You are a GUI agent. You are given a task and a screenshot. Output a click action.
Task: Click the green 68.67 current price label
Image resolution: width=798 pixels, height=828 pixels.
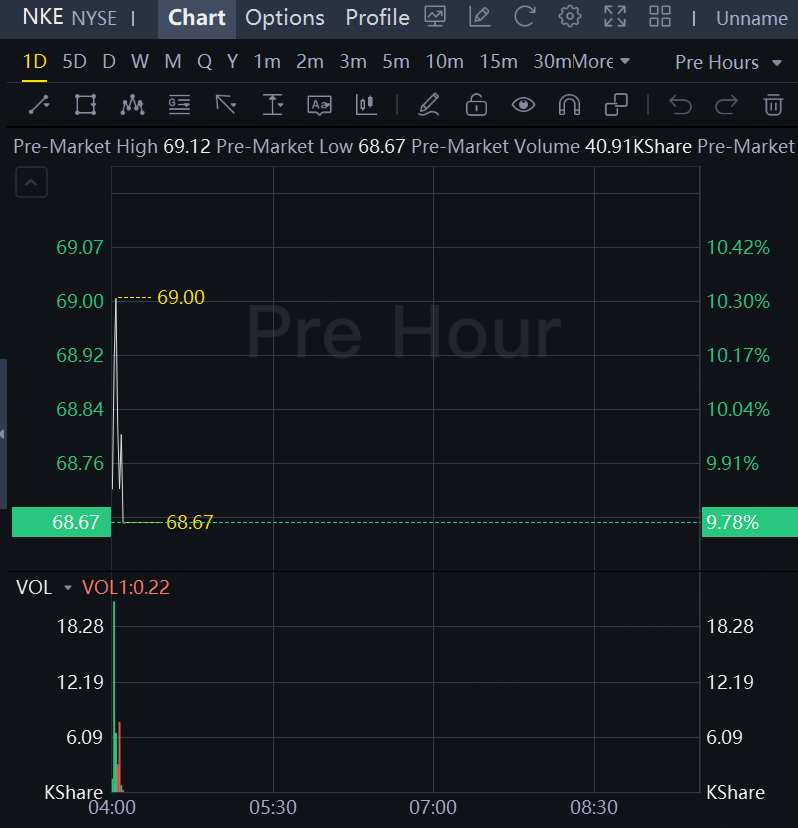coord(61,522)
